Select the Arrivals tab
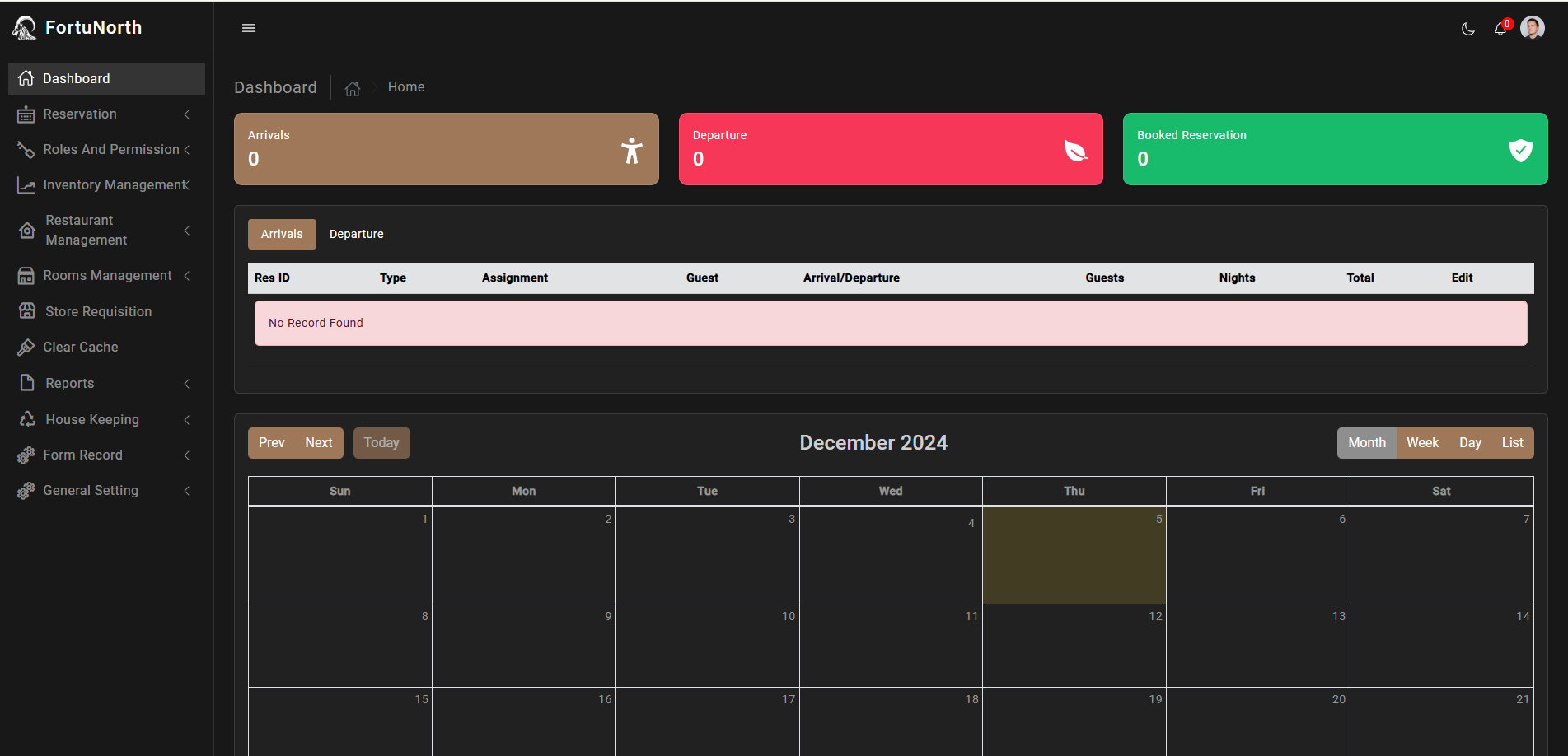Image resolution: width=1568 pixels, height=756 pixels. point(282,235)
